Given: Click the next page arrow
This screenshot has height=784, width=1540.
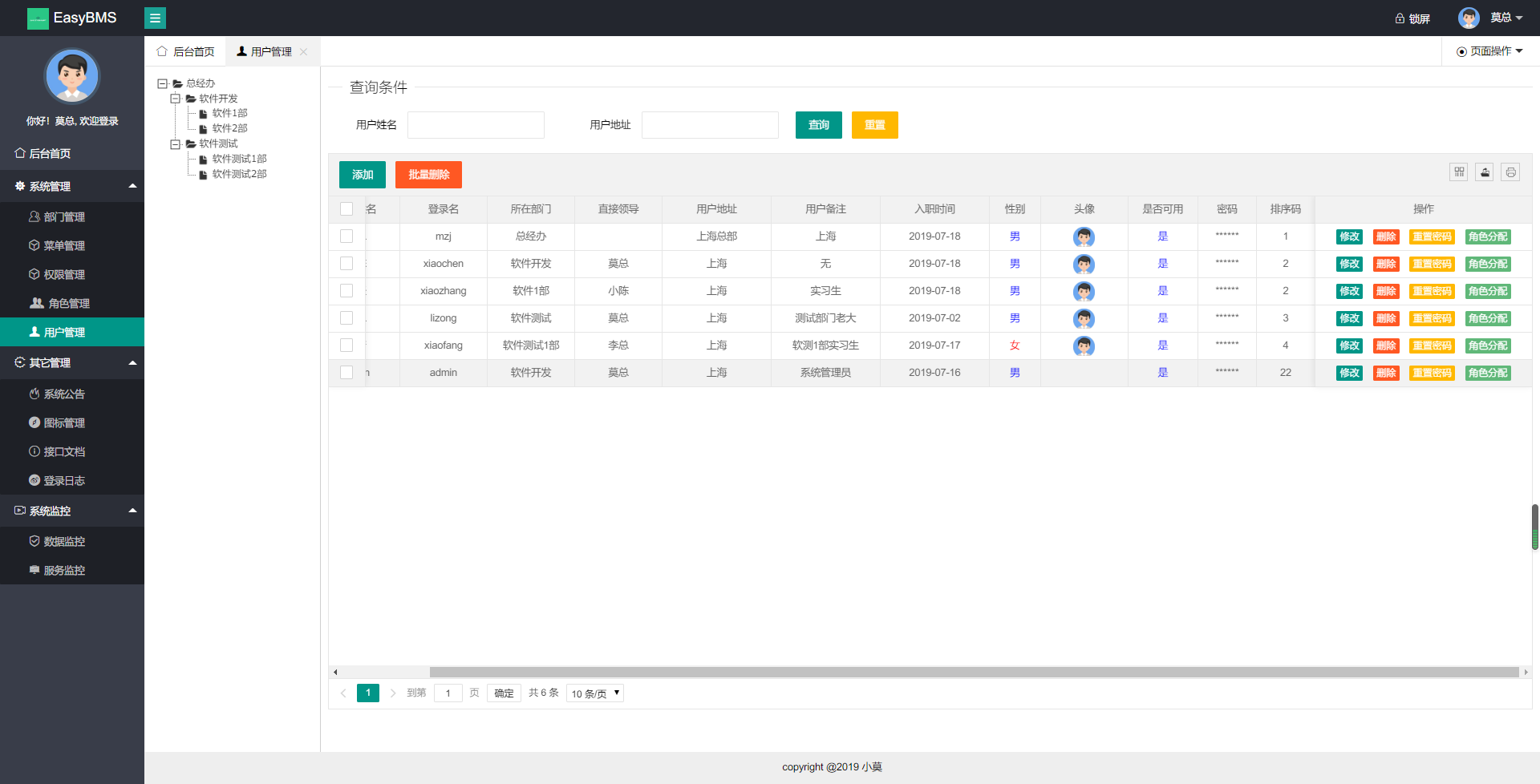Looking at the screenshot, I should point(393,693).
